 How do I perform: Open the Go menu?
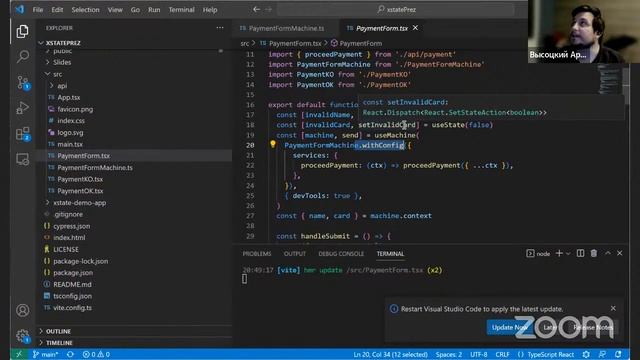pos(135,9)
